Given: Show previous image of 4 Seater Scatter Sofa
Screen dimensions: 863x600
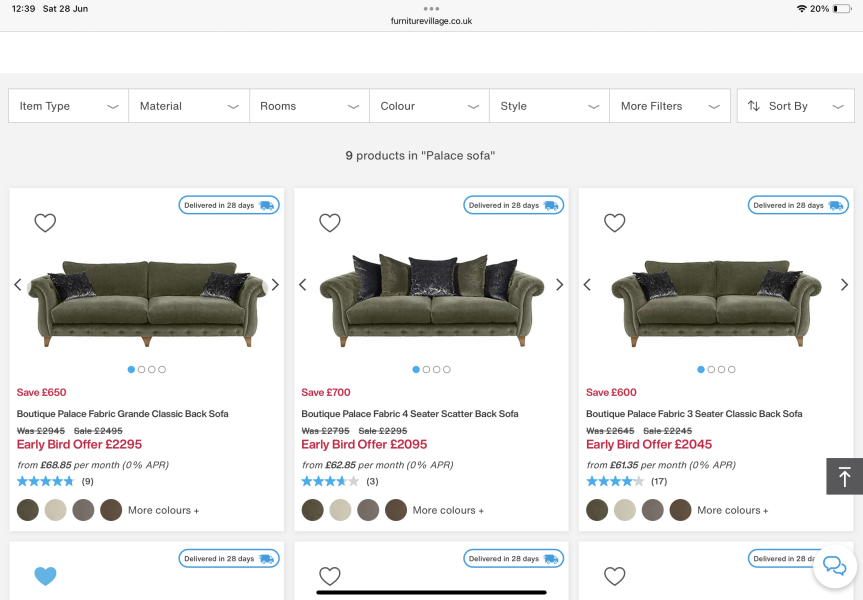Looking at the screenshot, I should (303, 285).
